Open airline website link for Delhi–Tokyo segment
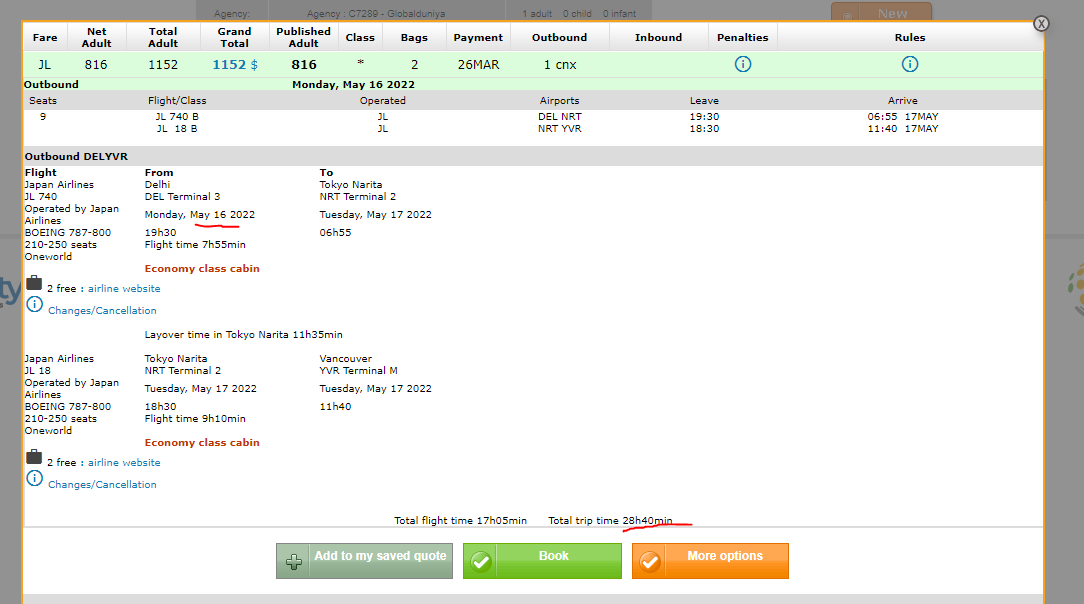Viewport: 1084px width, 604px height. (124, 289)
